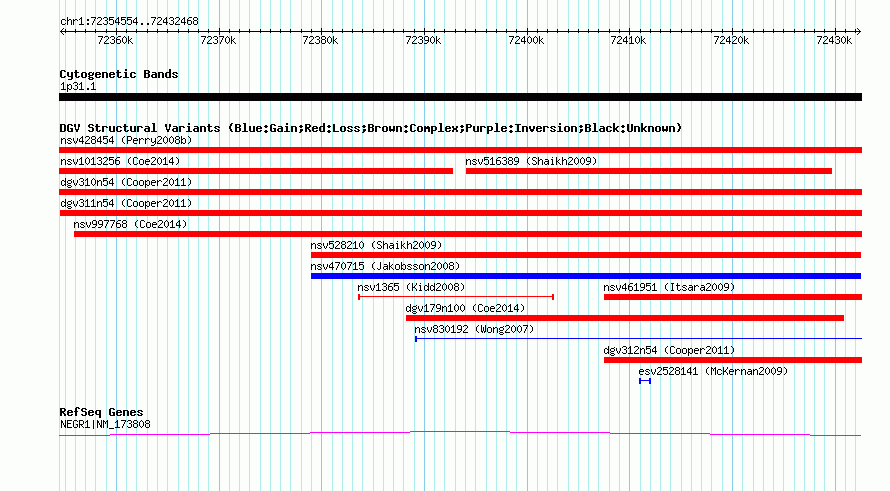
Task: Click the 72390k position on the ruler
Action: [x=423, y=40]
